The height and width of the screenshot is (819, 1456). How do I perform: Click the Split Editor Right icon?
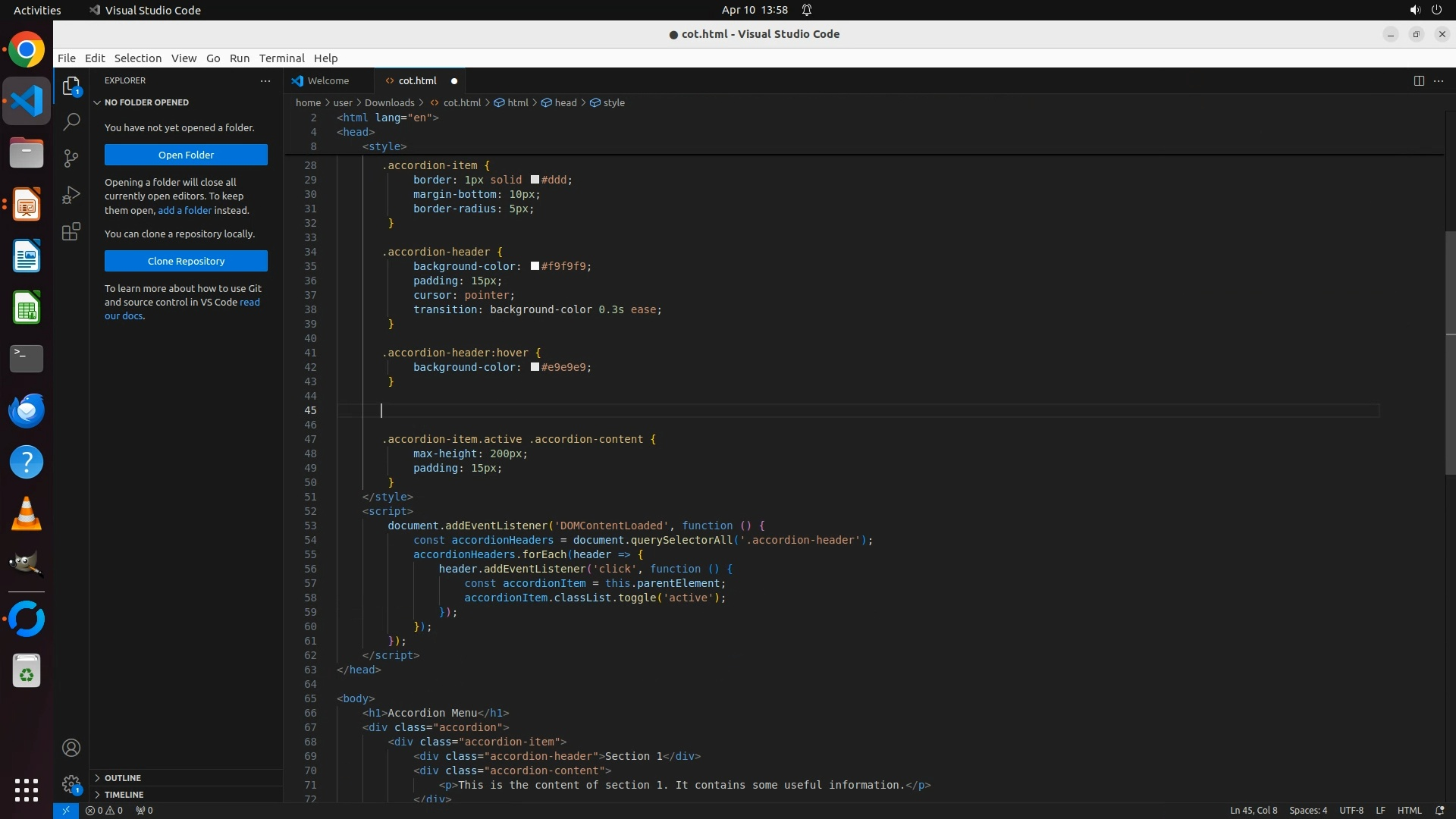[1418, 80]
